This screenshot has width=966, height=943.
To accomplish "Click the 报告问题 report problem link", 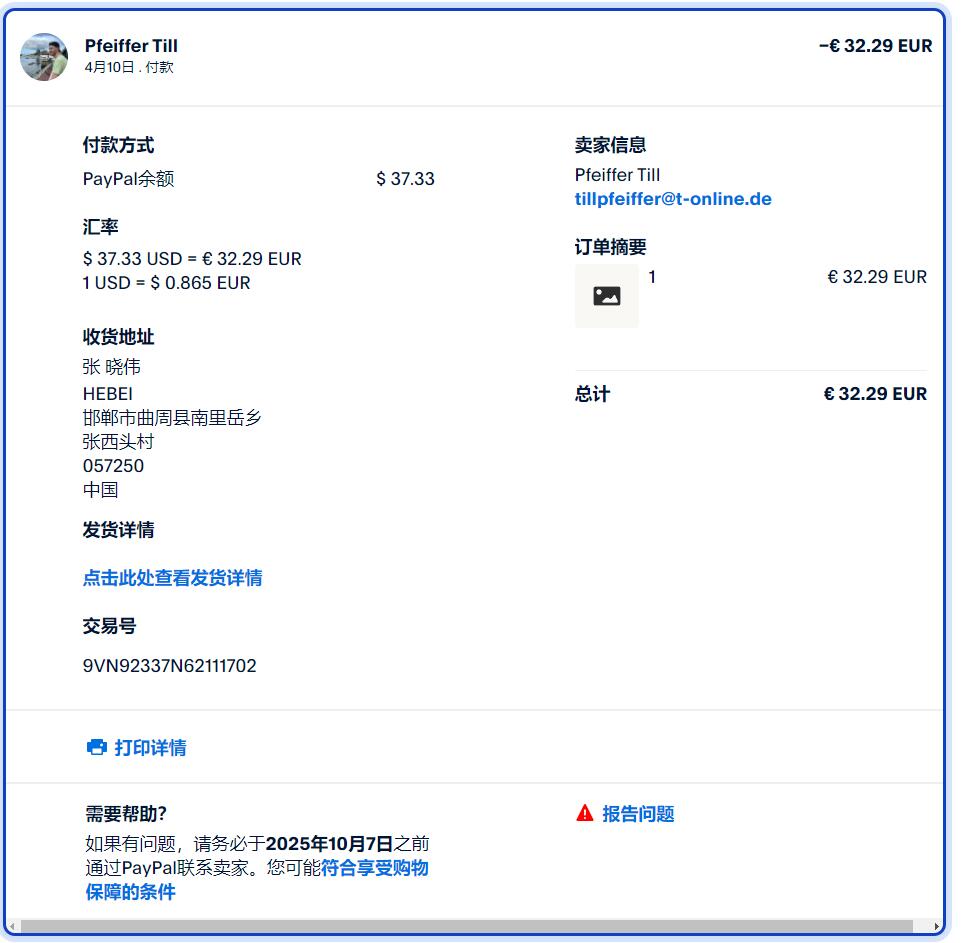I will click(x=638, y=814).
